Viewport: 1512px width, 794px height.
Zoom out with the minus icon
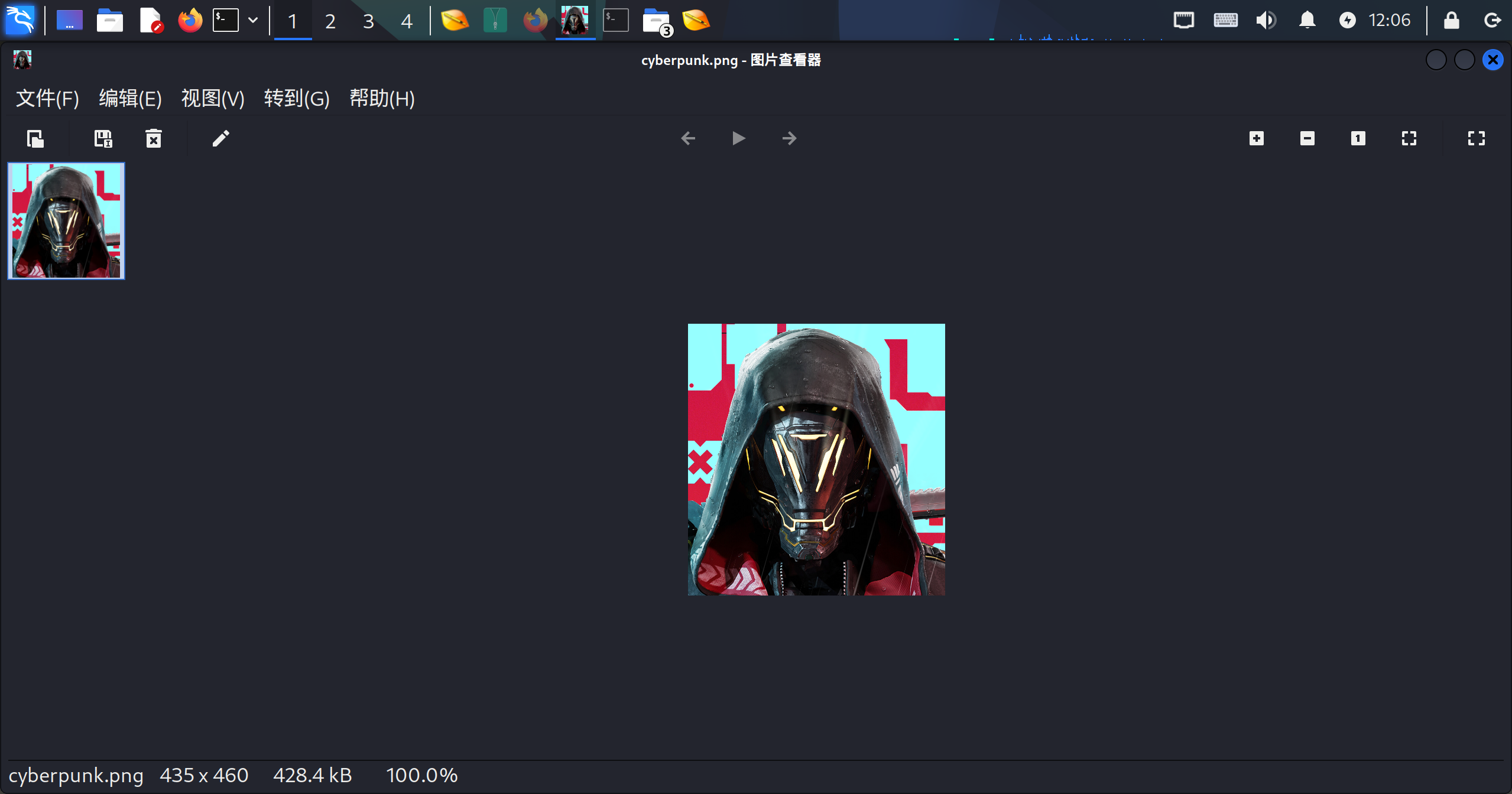tap(1307, 139)
